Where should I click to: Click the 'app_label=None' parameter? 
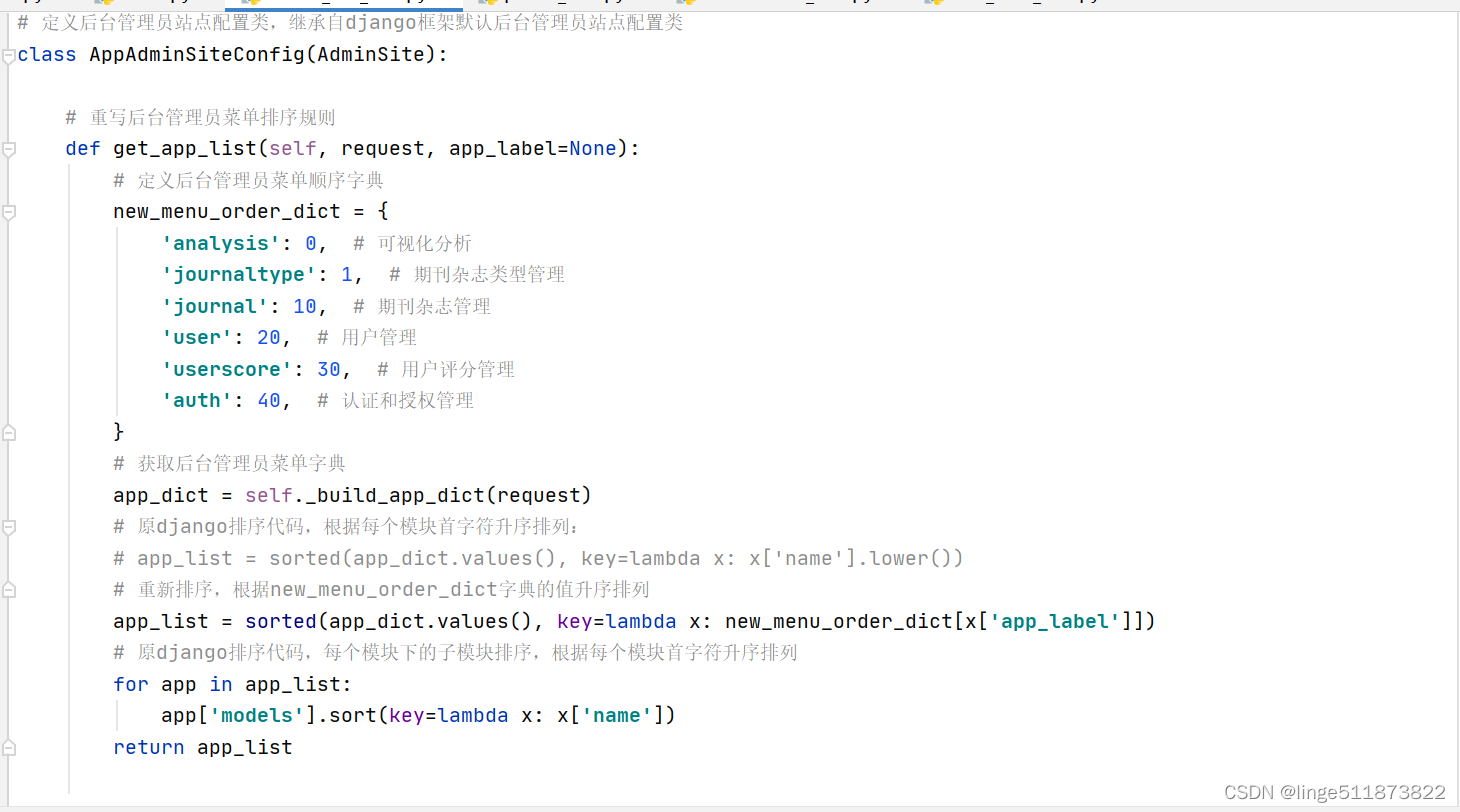(533, 148)
